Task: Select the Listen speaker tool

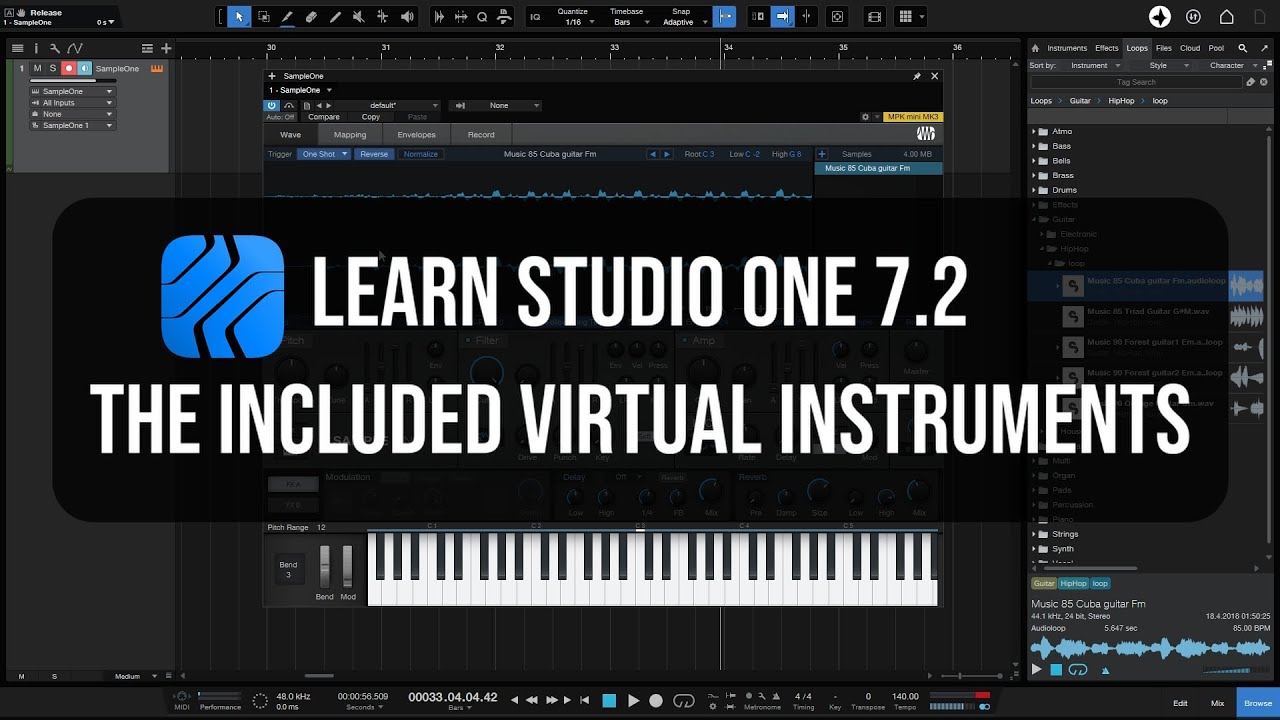Action: [407, 17]
